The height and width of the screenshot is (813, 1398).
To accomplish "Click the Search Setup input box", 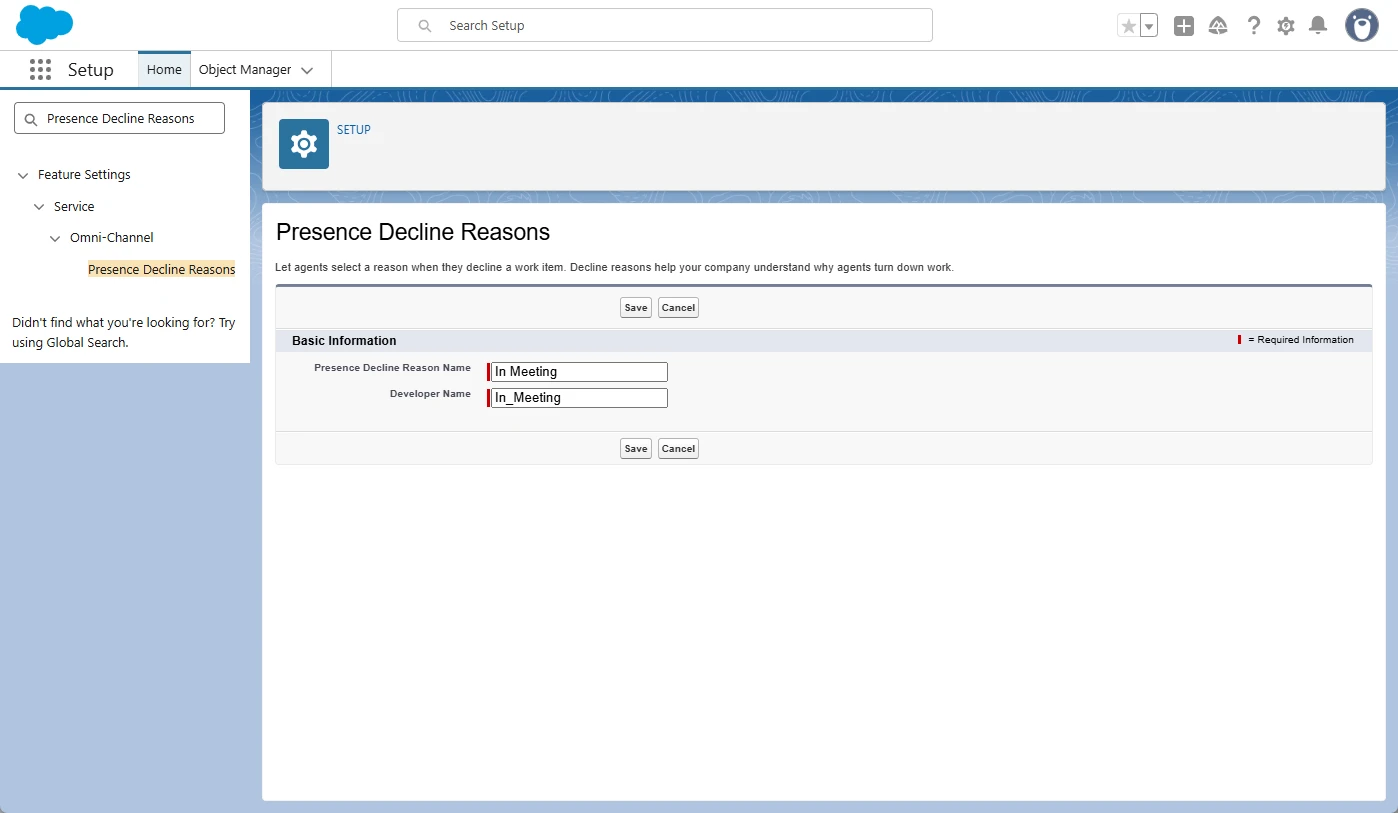I will click(665, 26).
